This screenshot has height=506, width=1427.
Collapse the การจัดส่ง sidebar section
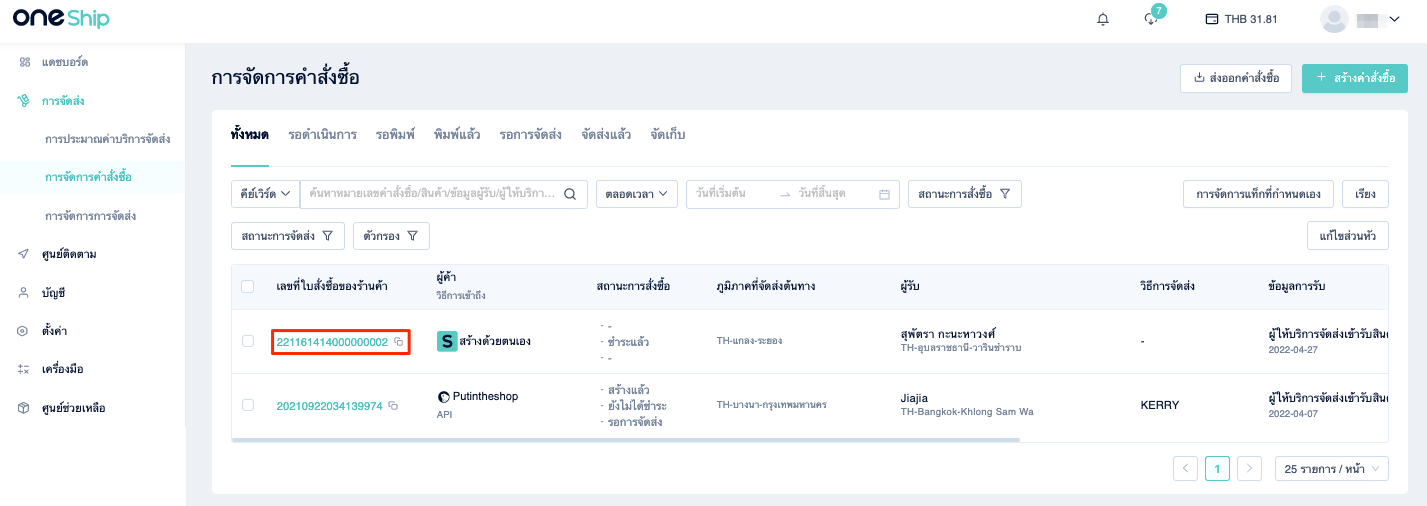[62, 101]
